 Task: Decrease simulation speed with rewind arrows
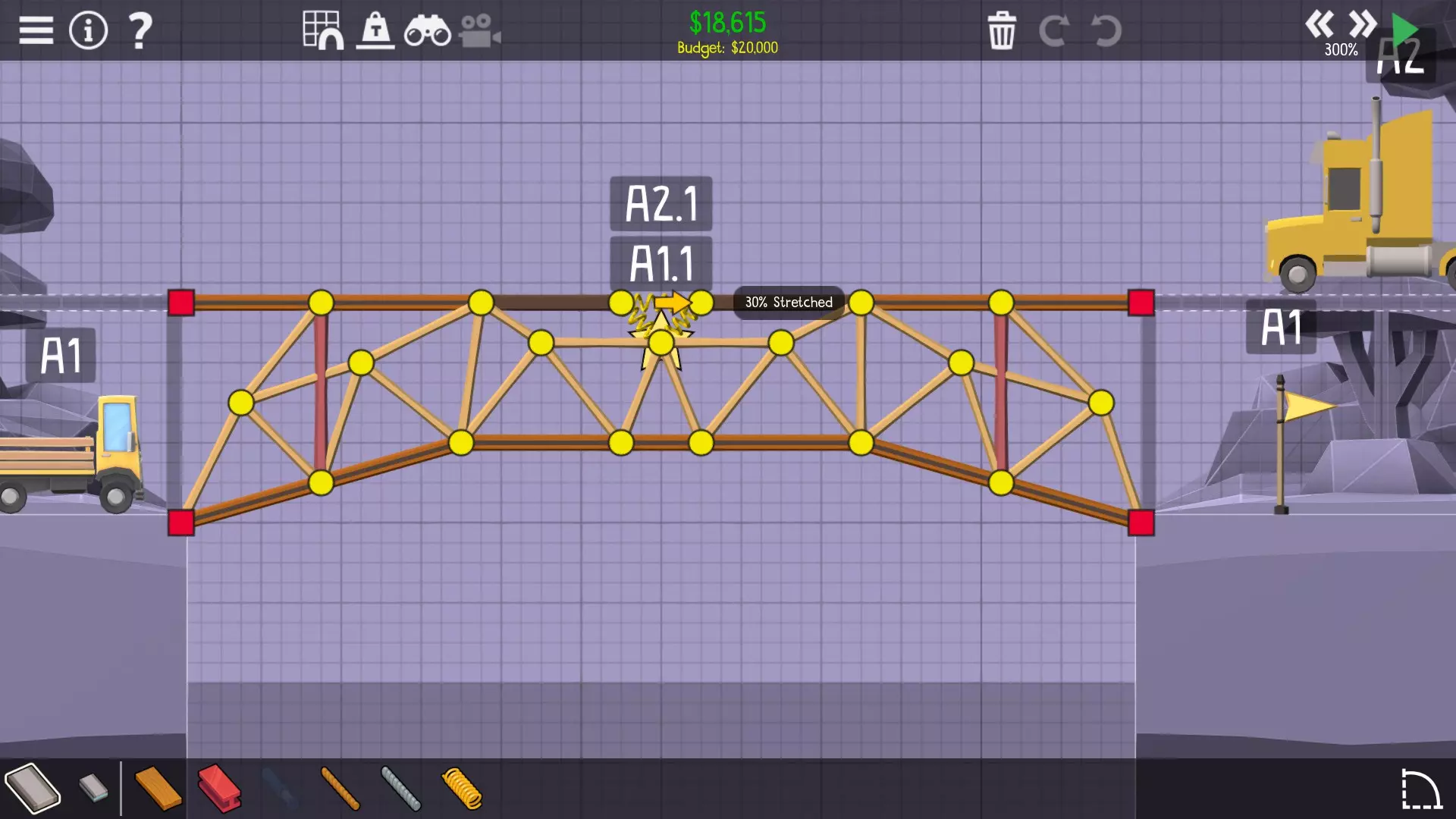click(x=1319, y=24)
